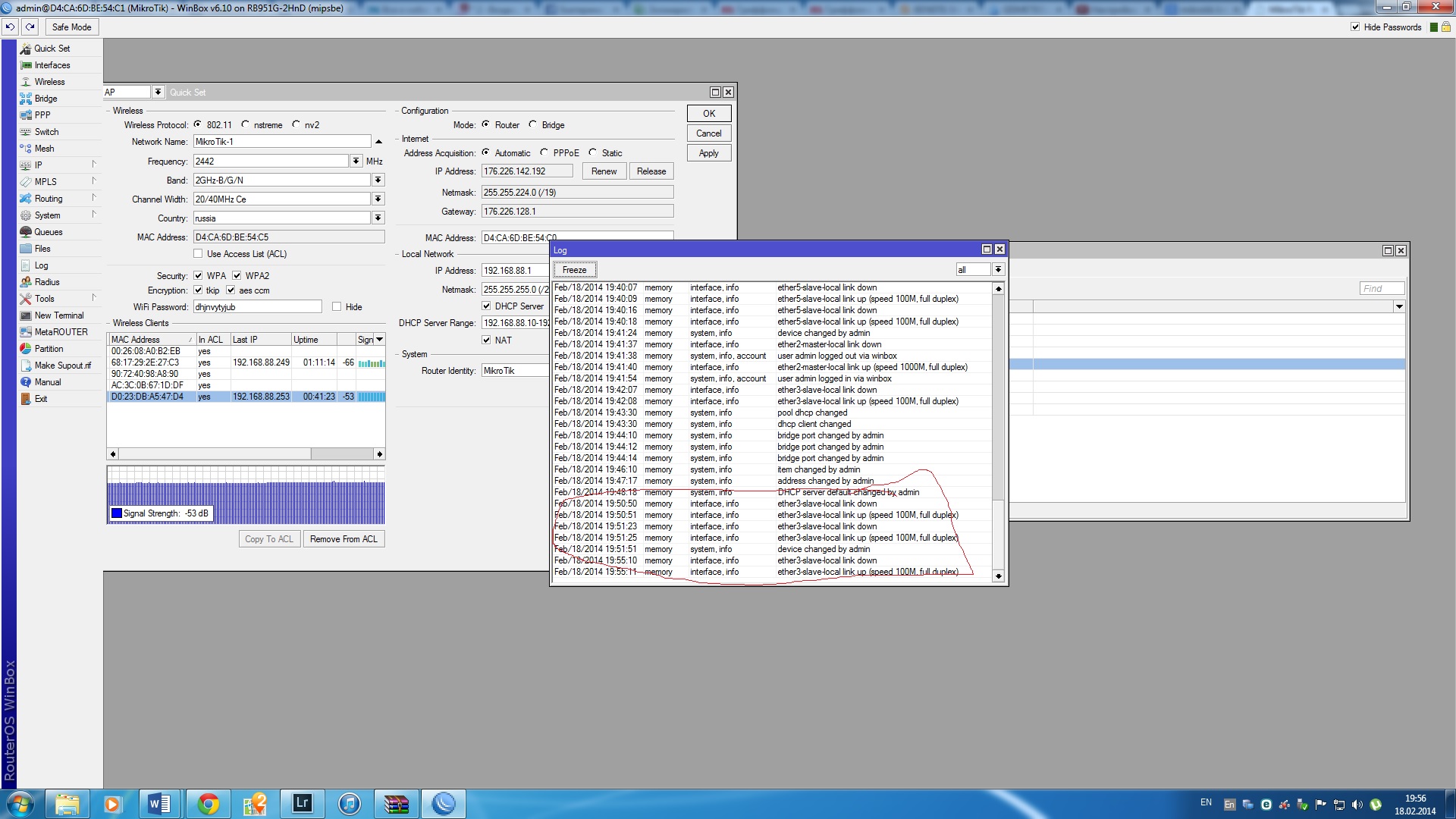Click the wireless clients horizontal scrollbar
Image resolution: width=1456 pixels, height=819 pixels.
click(x=246, y=454)
